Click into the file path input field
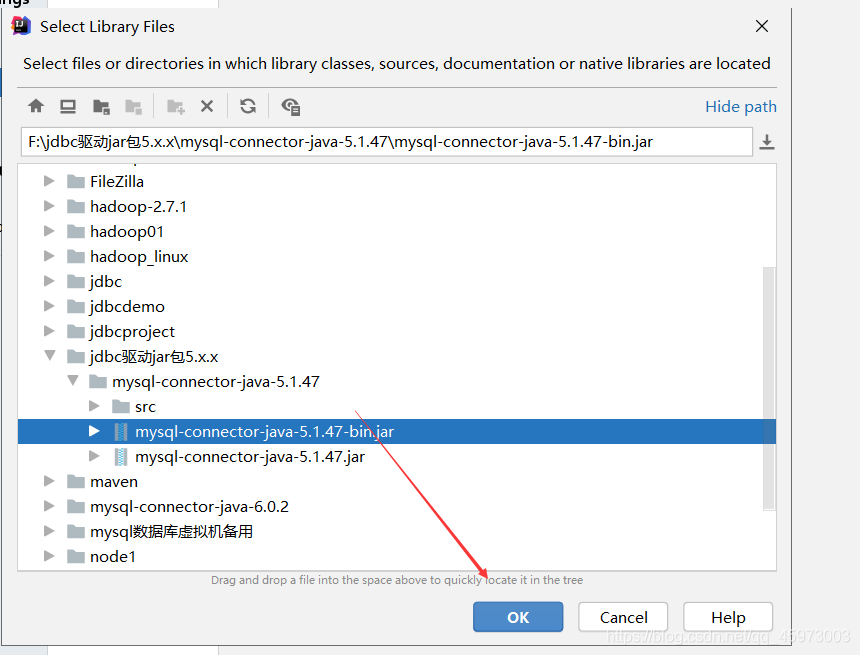Screen dimensions: 860x655 tap(387, 142)
